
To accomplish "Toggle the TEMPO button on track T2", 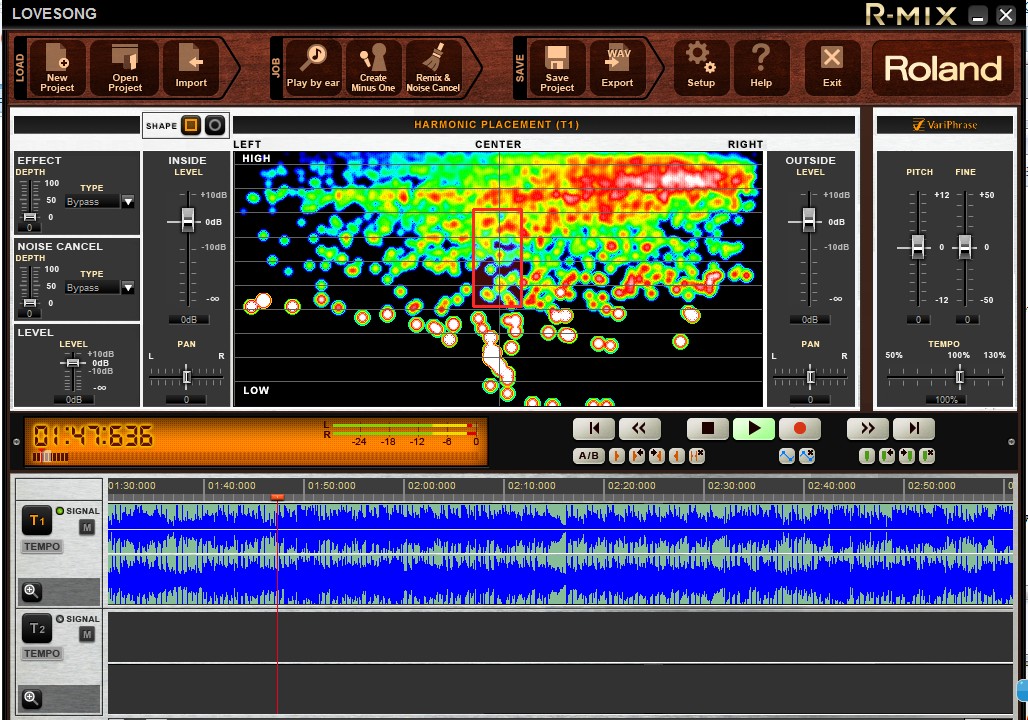I will click(x=42, y=653).
